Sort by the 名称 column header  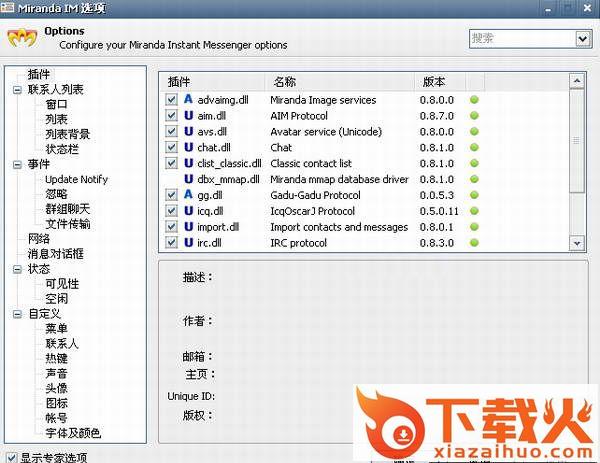339,82
